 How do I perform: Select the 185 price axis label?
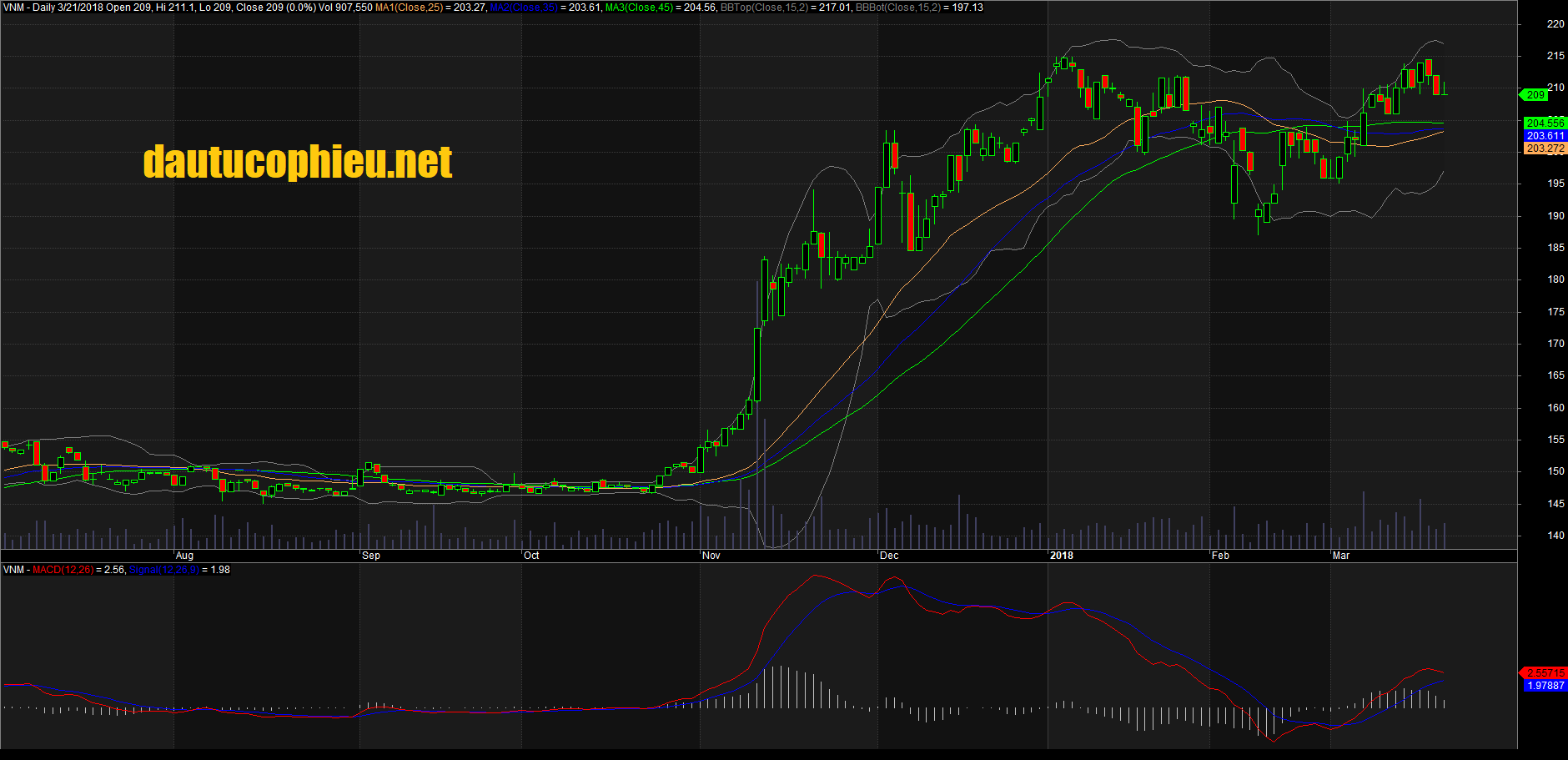click(x=1555, y=248)
